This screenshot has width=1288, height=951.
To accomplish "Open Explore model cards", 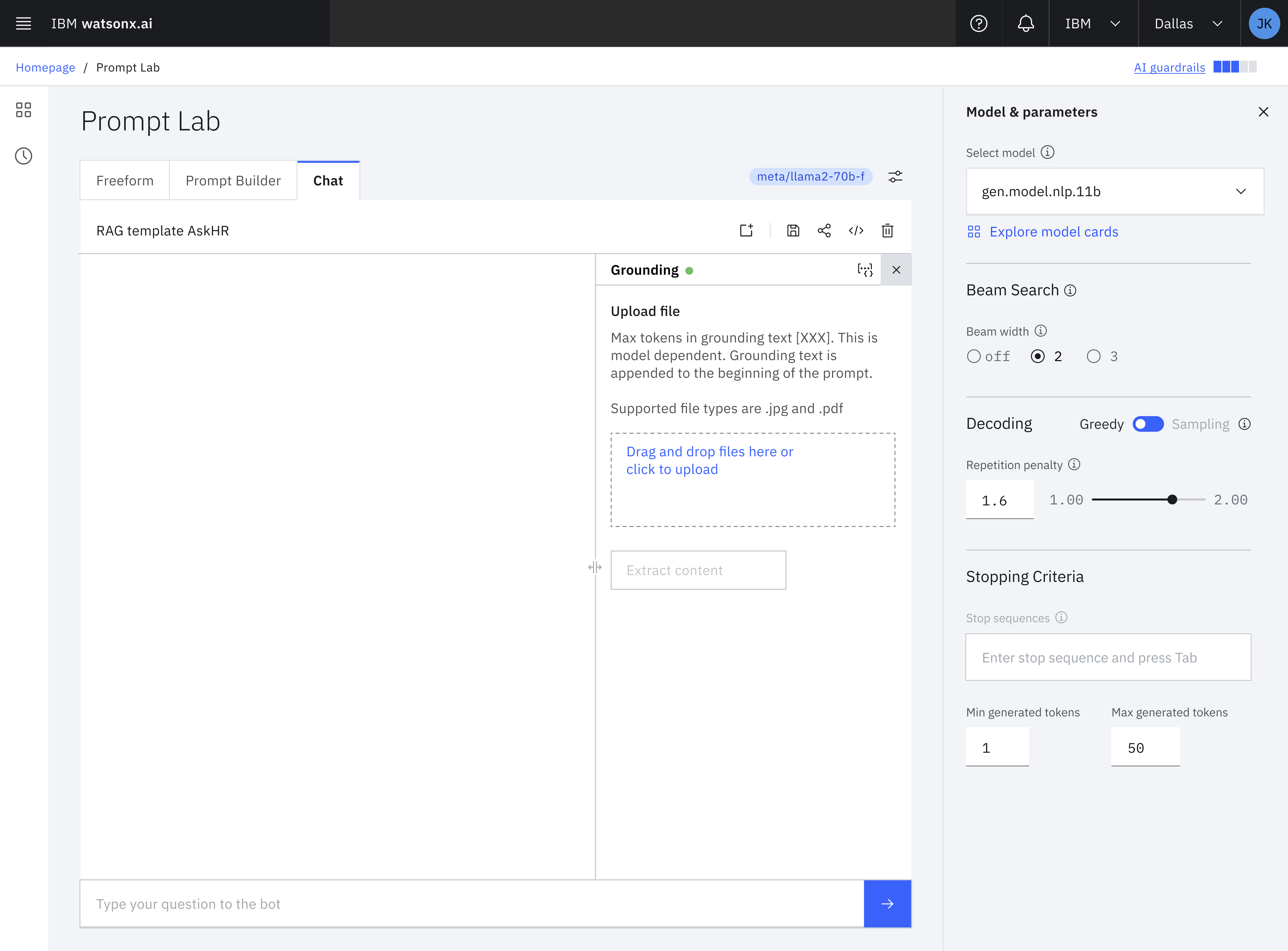I will pyautogui.click(x=1054, y=231).
